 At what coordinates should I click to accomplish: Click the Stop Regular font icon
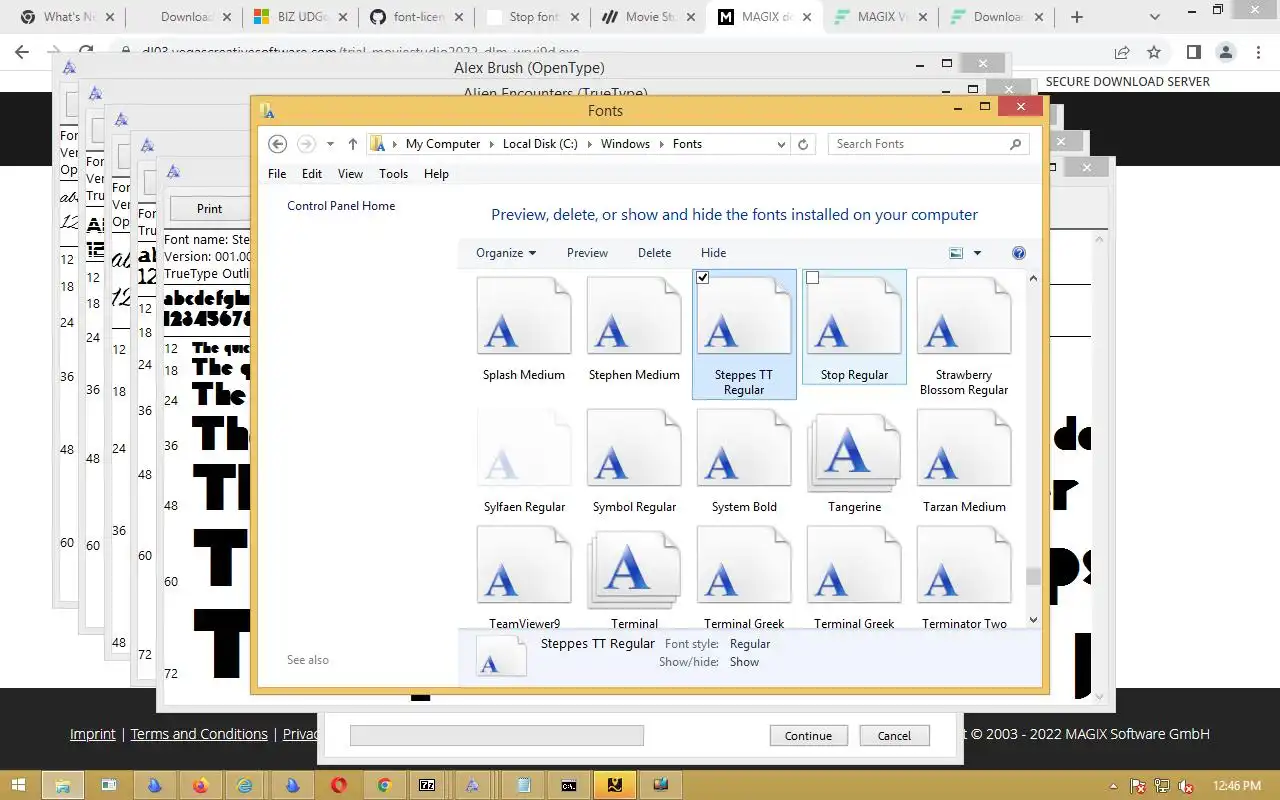click(854, 316)
